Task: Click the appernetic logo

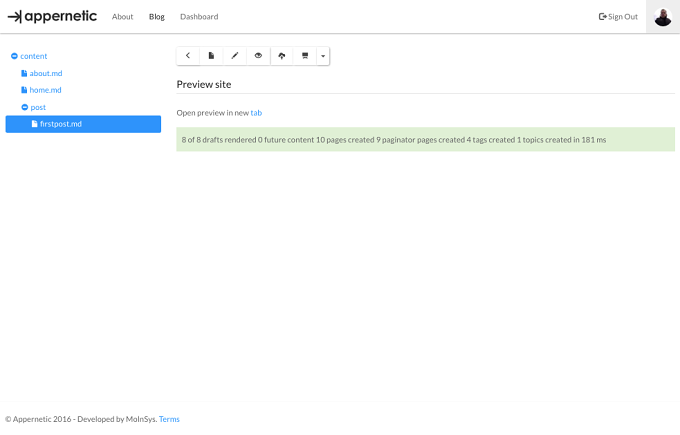Action: [52, 16]
